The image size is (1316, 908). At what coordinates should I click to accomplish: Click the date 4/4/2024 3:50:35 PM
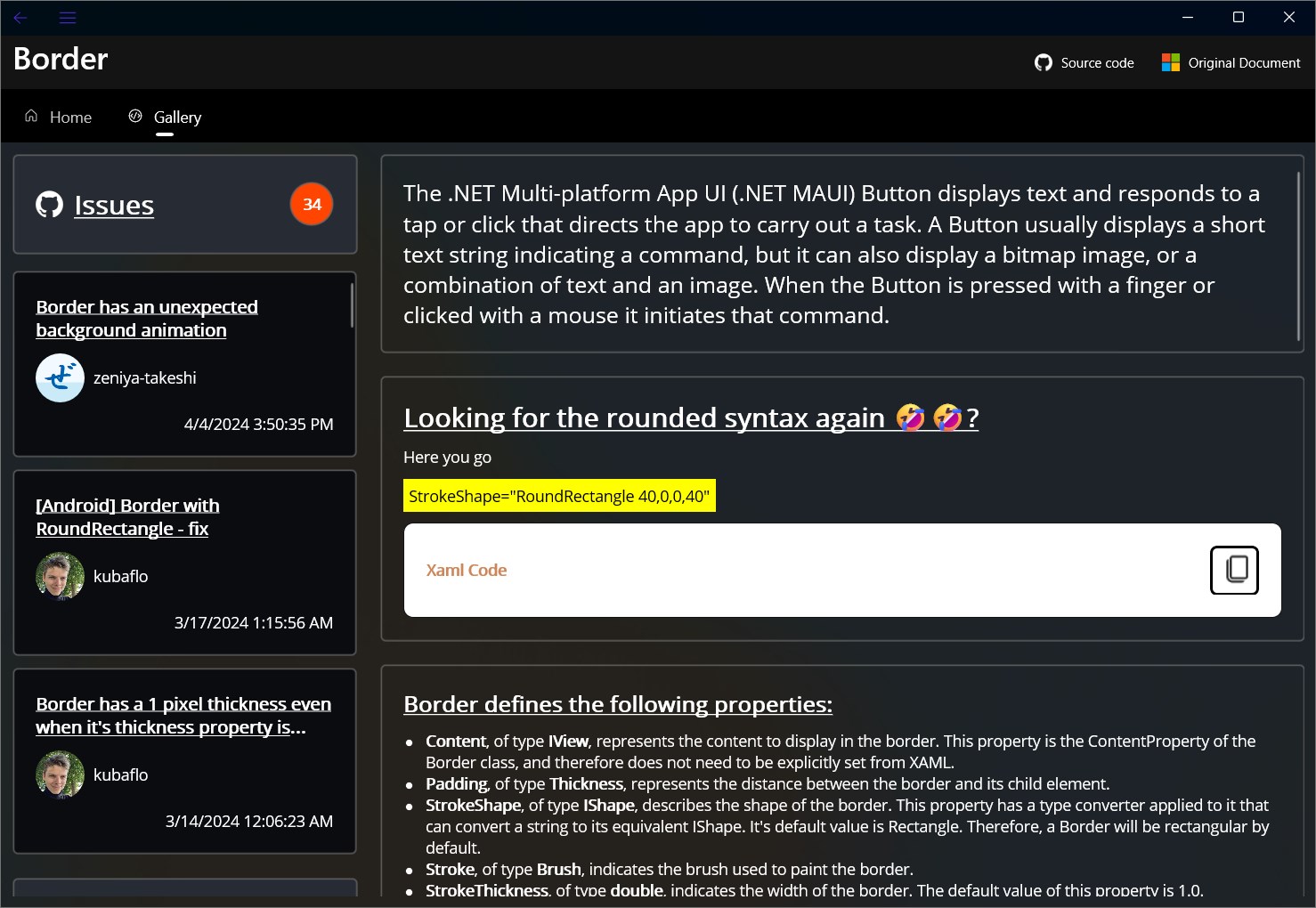(x=258, y=424)
